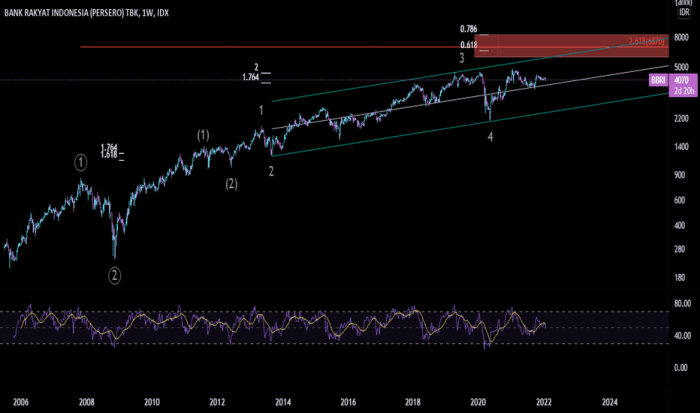Click the 2d 20h bar countdown label
700x413 pixels.
[x=684, y=91]
